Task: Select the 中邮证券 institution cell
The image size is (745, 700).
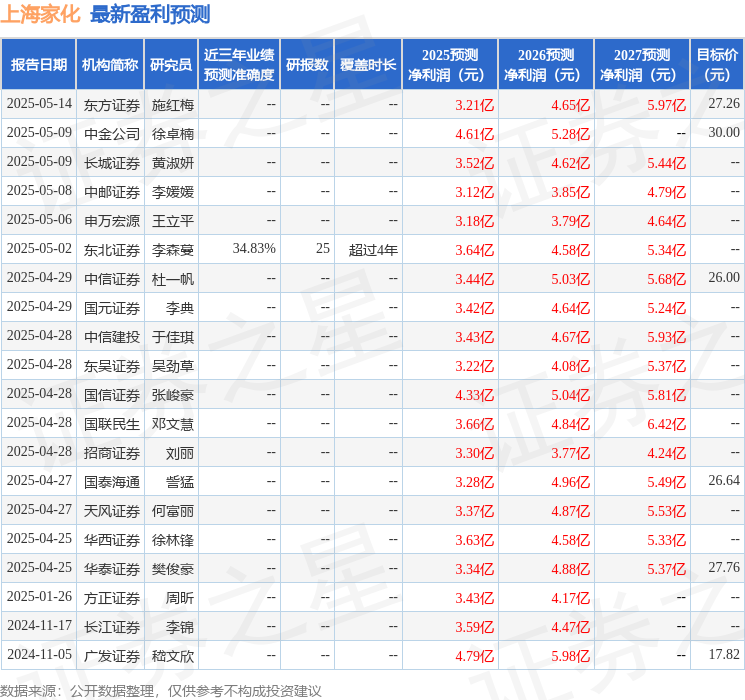Action: [112, 192]
